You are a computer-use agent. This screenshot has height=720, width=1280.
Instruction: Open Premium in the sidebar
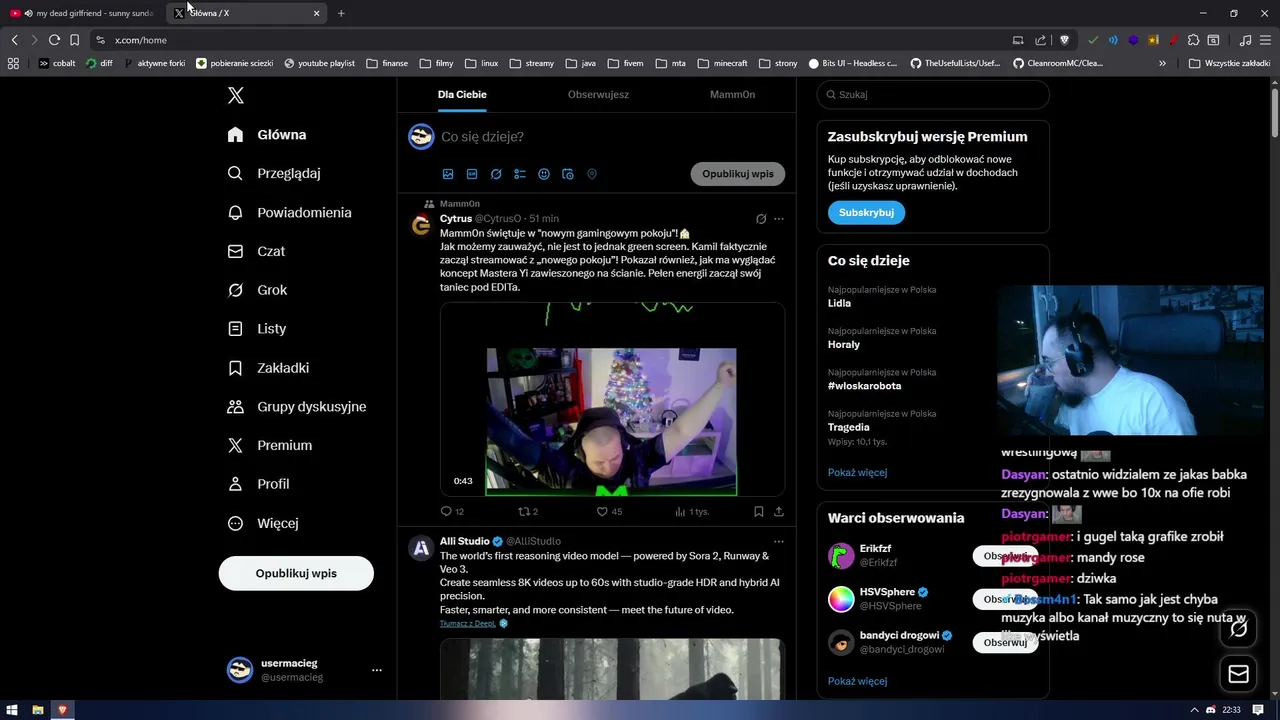click(x=270, y=446)
